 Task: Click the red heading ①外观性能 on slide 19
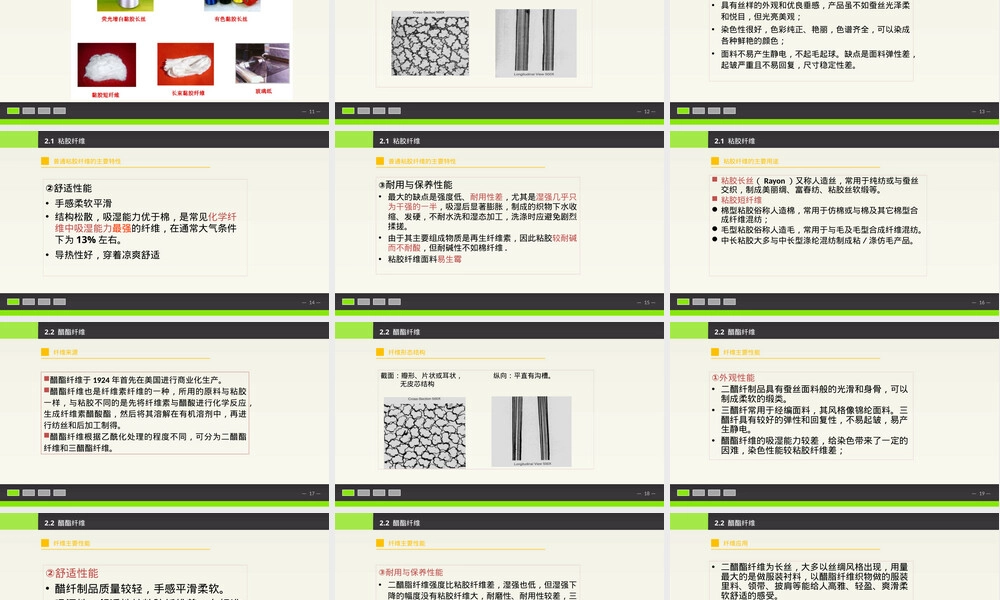[733, 377]
